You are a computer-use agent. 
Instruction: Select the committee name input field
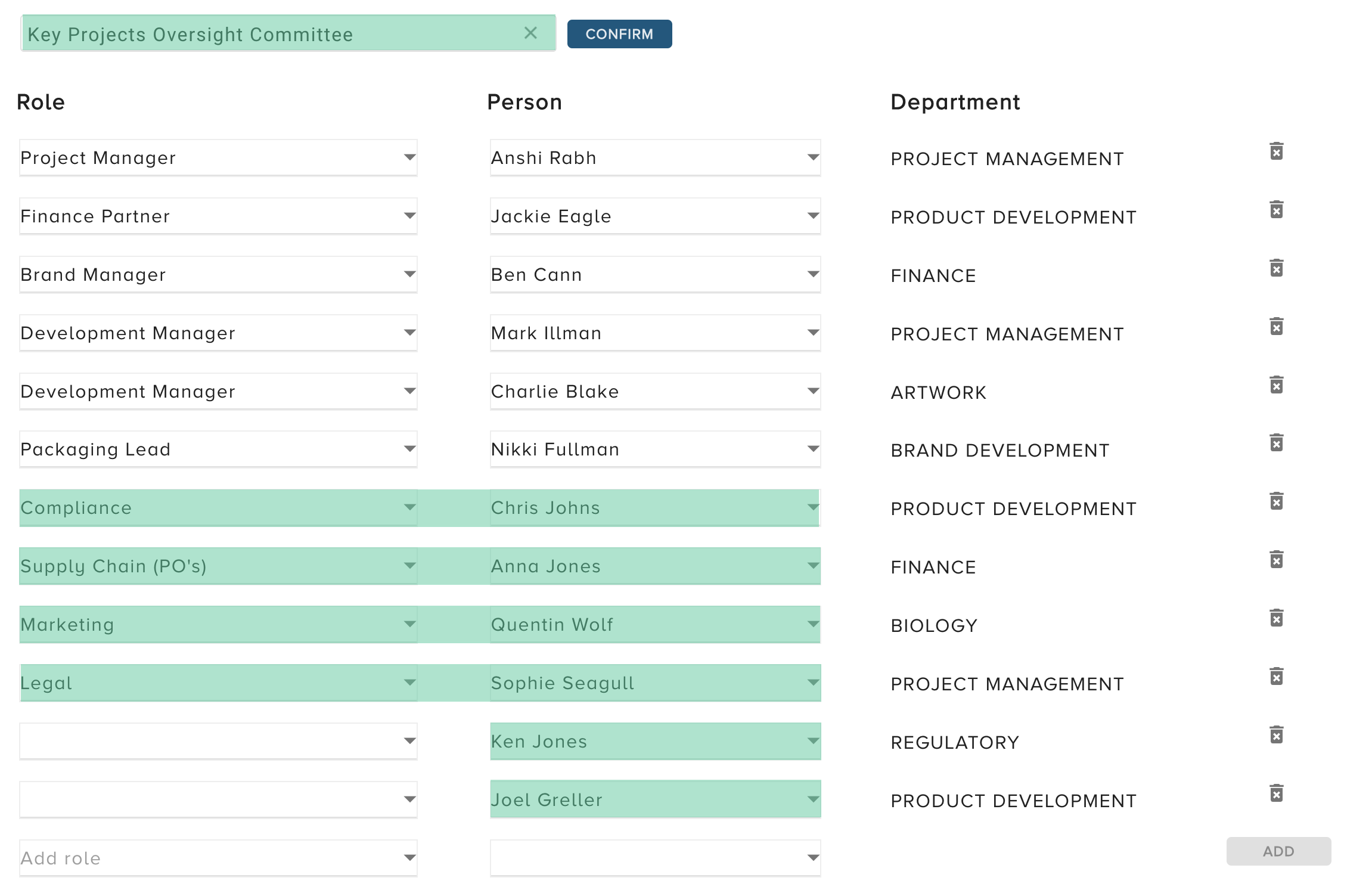[238, 34]
